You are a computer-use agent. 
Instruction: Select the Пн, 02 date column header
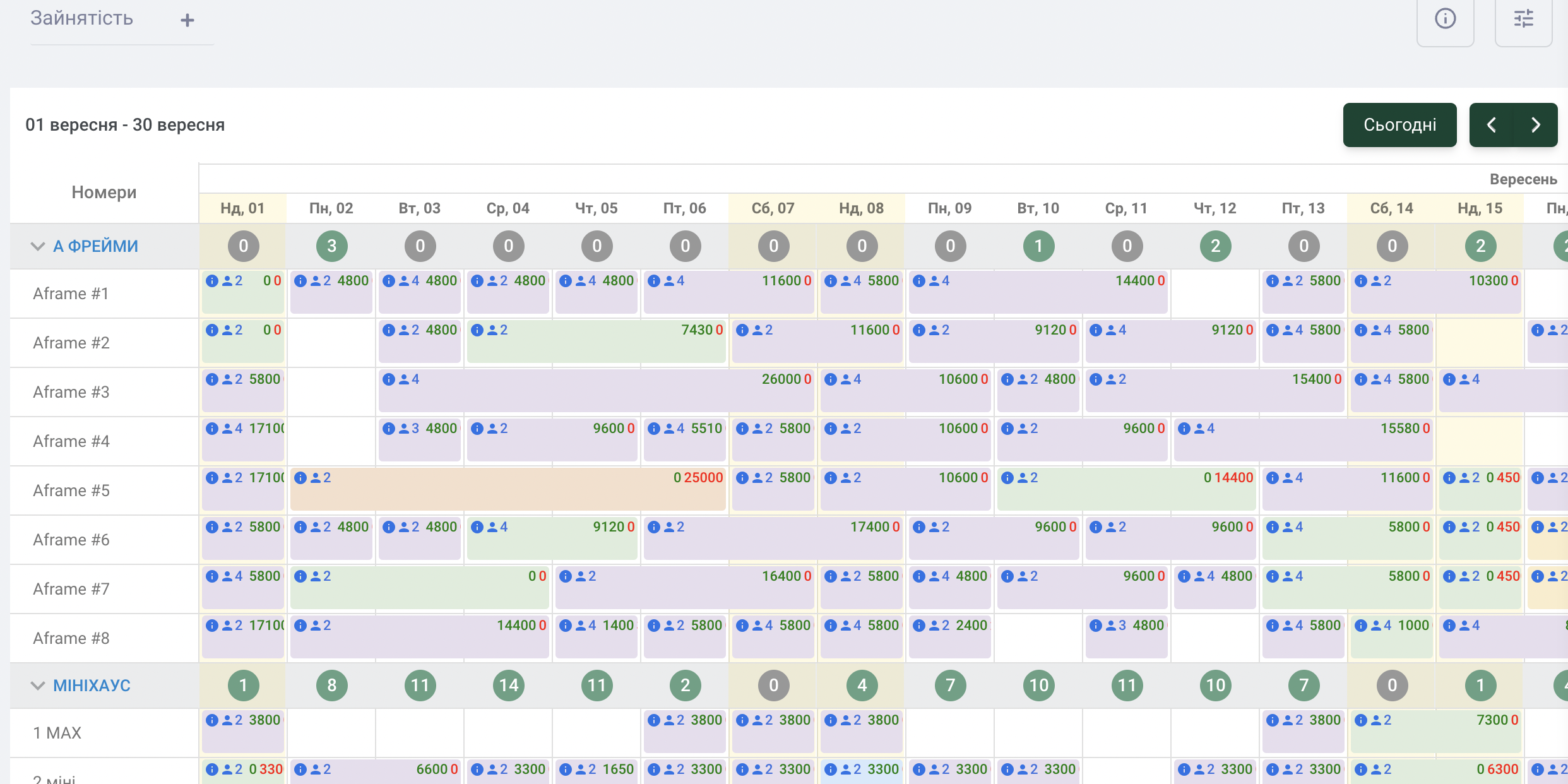coord(331,208)
